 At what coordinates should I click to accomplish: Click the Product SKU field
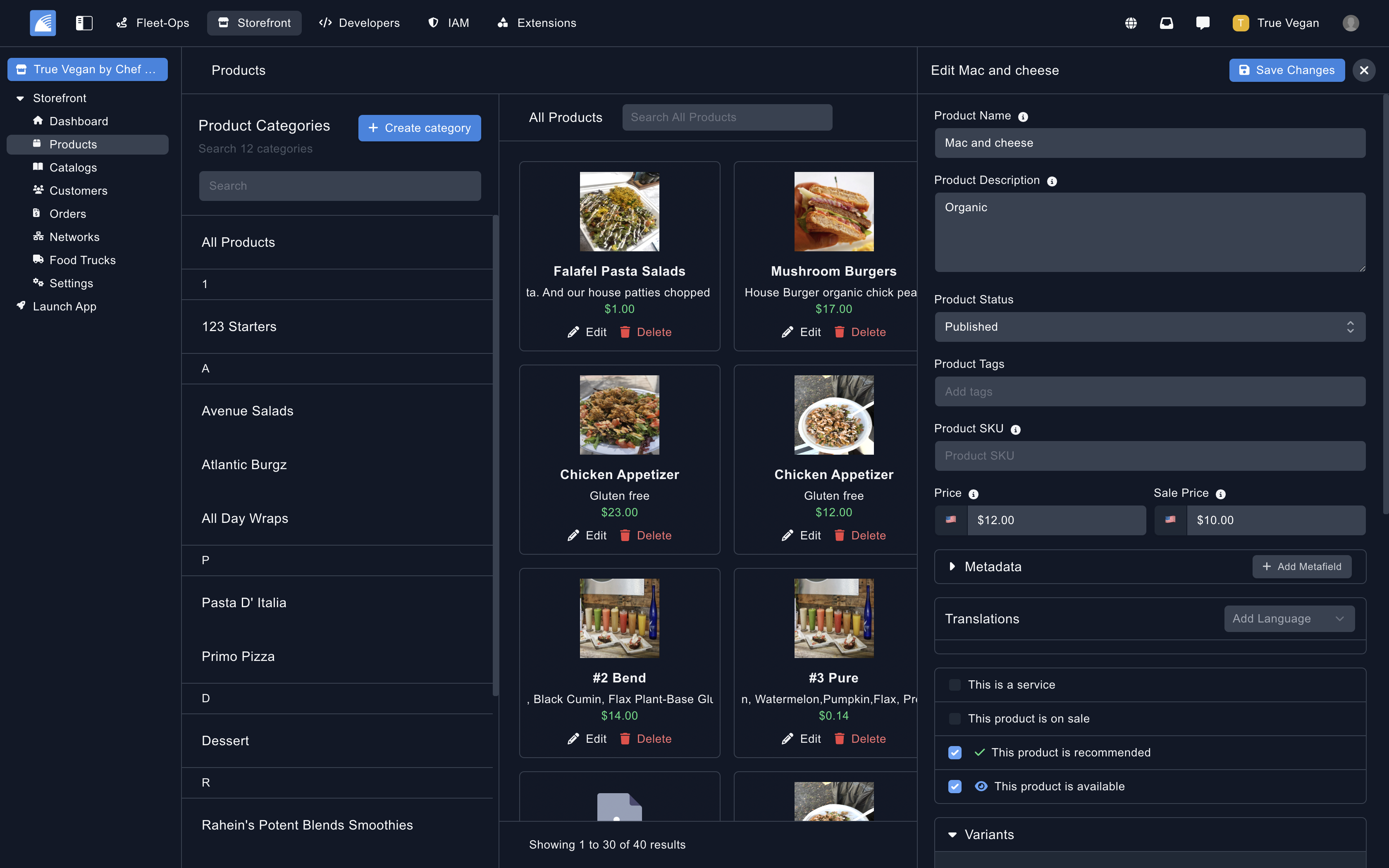pos(1150,456)
